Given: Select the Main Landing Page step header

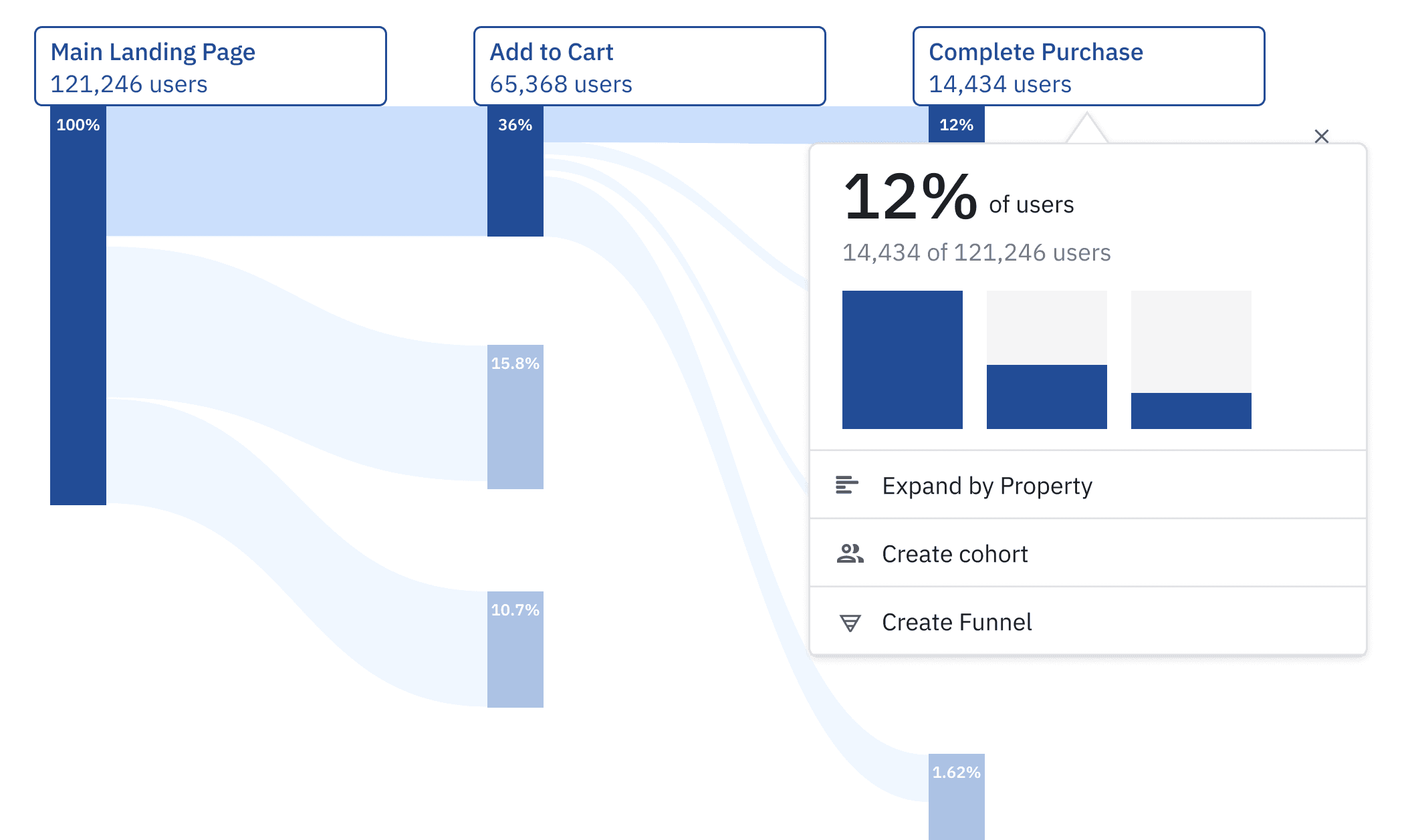Looking at the screenshot, I should (210, 67).
